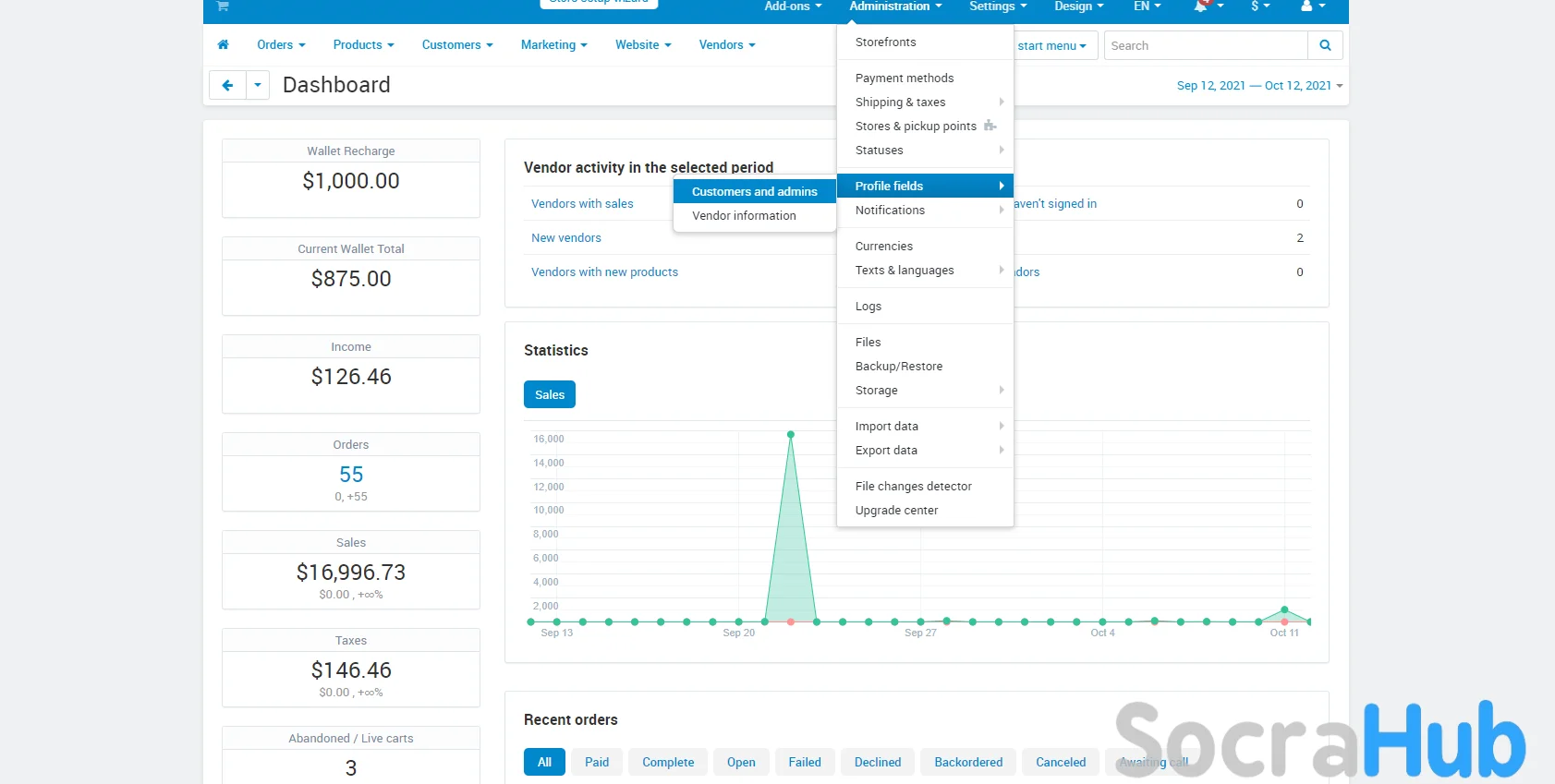Open Backup/Restore in Administration menu

[898, 366]
